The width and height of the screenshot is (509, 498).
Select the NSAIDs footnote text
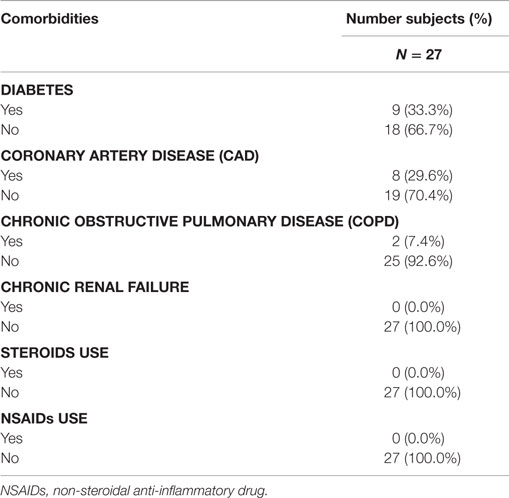click(134, 491)
